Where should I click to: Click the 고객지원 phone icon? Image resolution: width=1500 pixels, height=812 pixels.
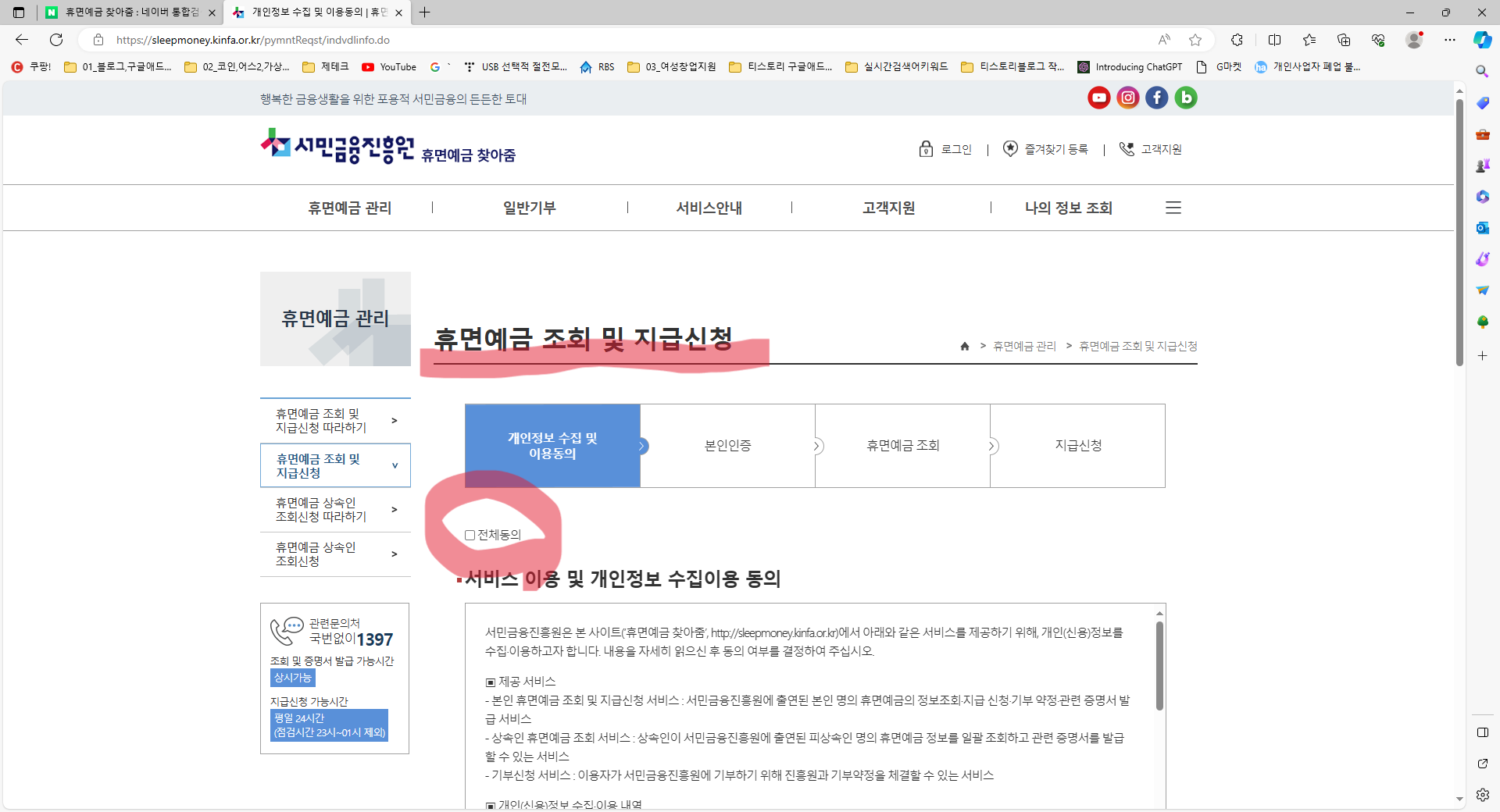click(x=1126, y=148)
